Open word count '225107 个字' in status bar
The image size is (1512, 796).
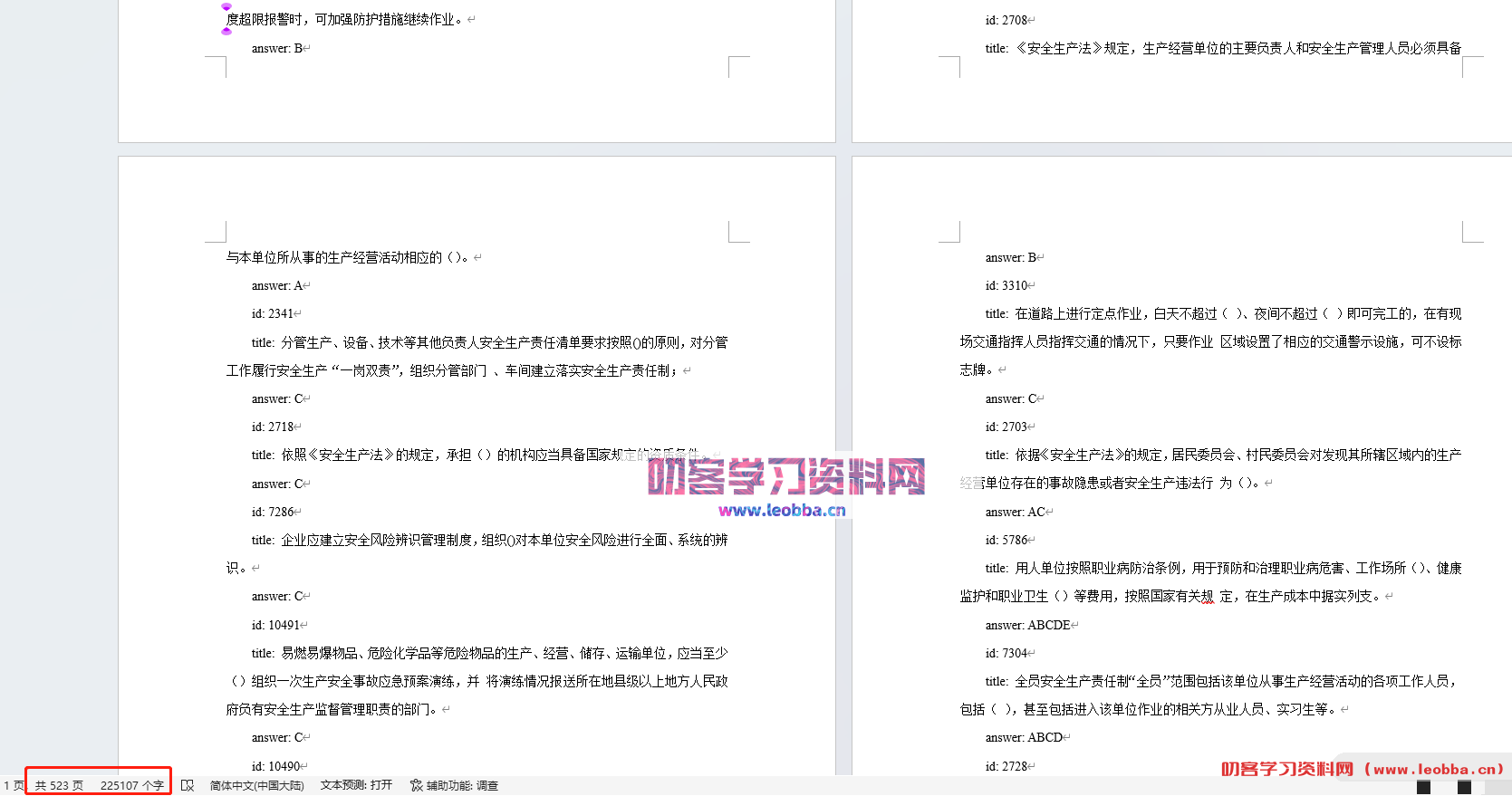[x=132, y=785]
